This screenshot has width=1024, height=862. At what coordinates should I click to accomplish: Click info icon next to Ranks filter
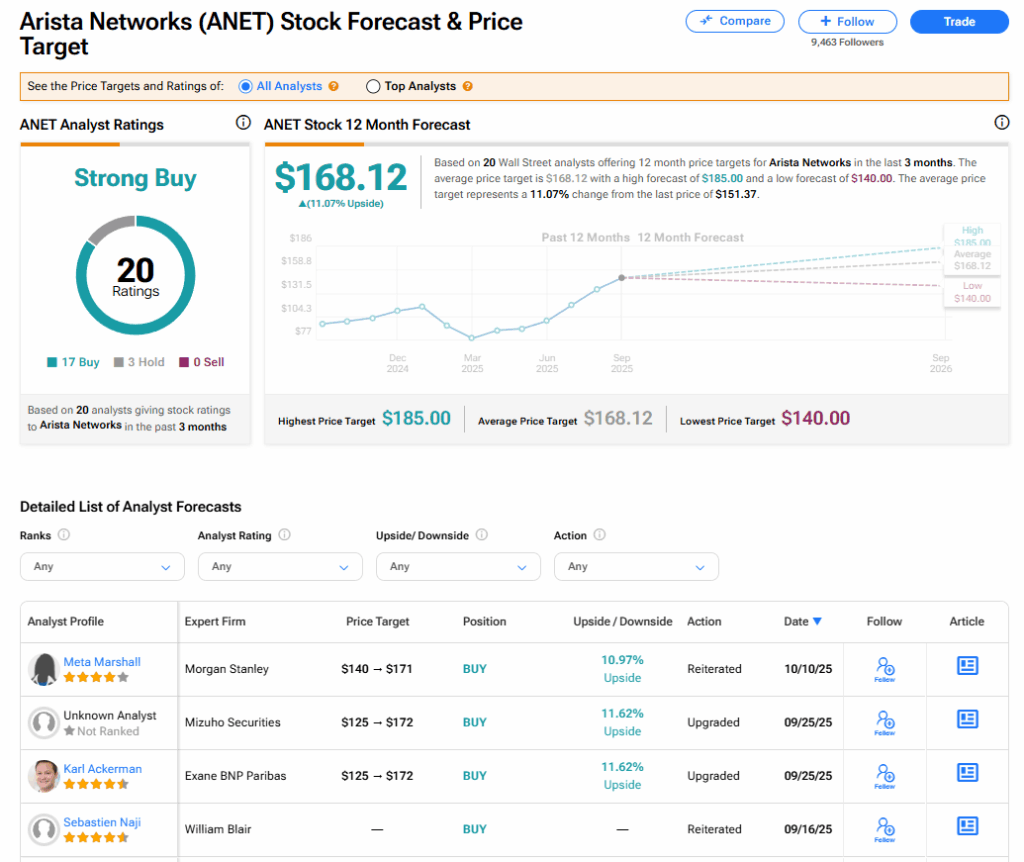[x=64, y=535]
